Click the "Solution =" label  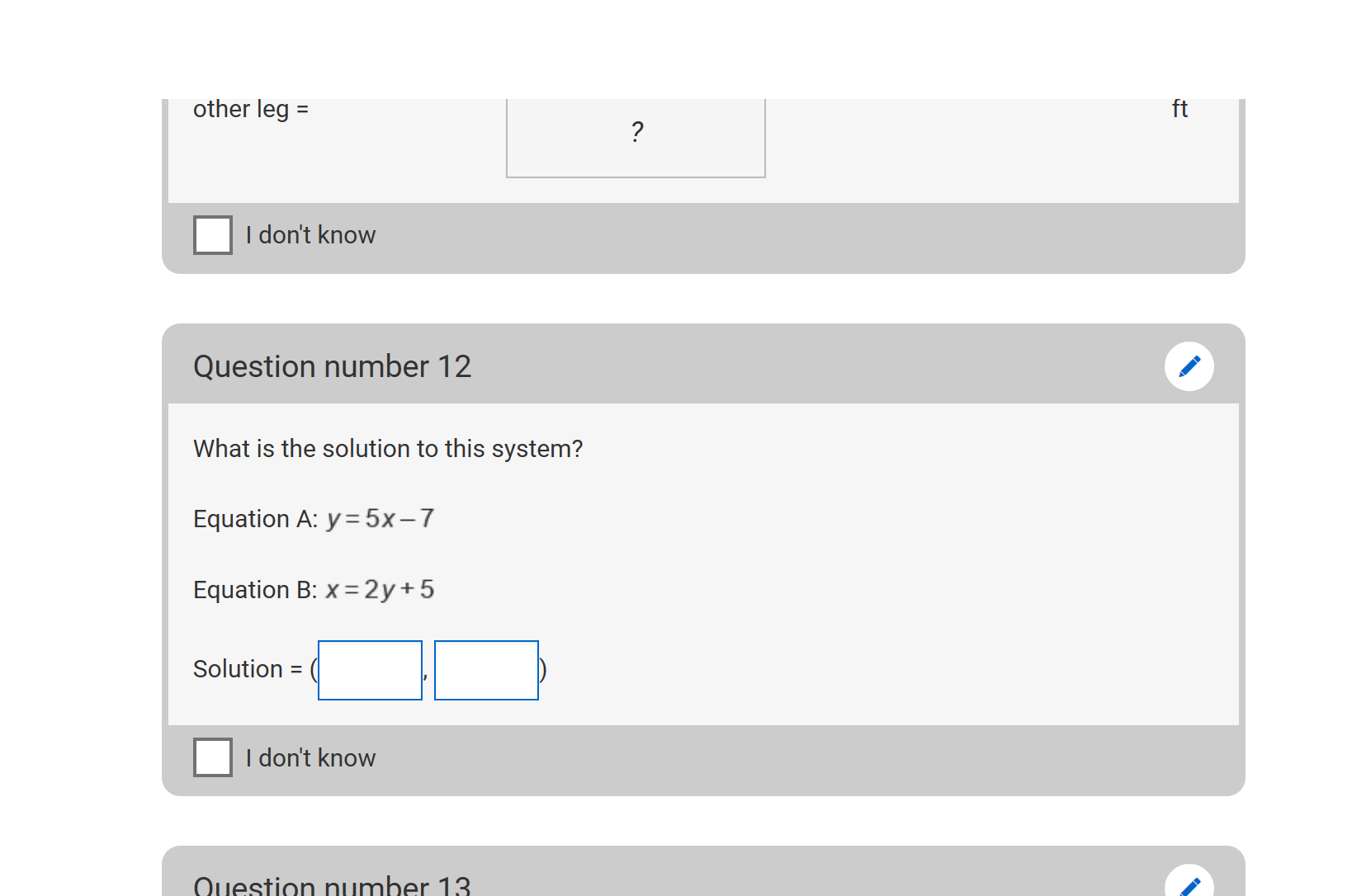tap(248, 669)
